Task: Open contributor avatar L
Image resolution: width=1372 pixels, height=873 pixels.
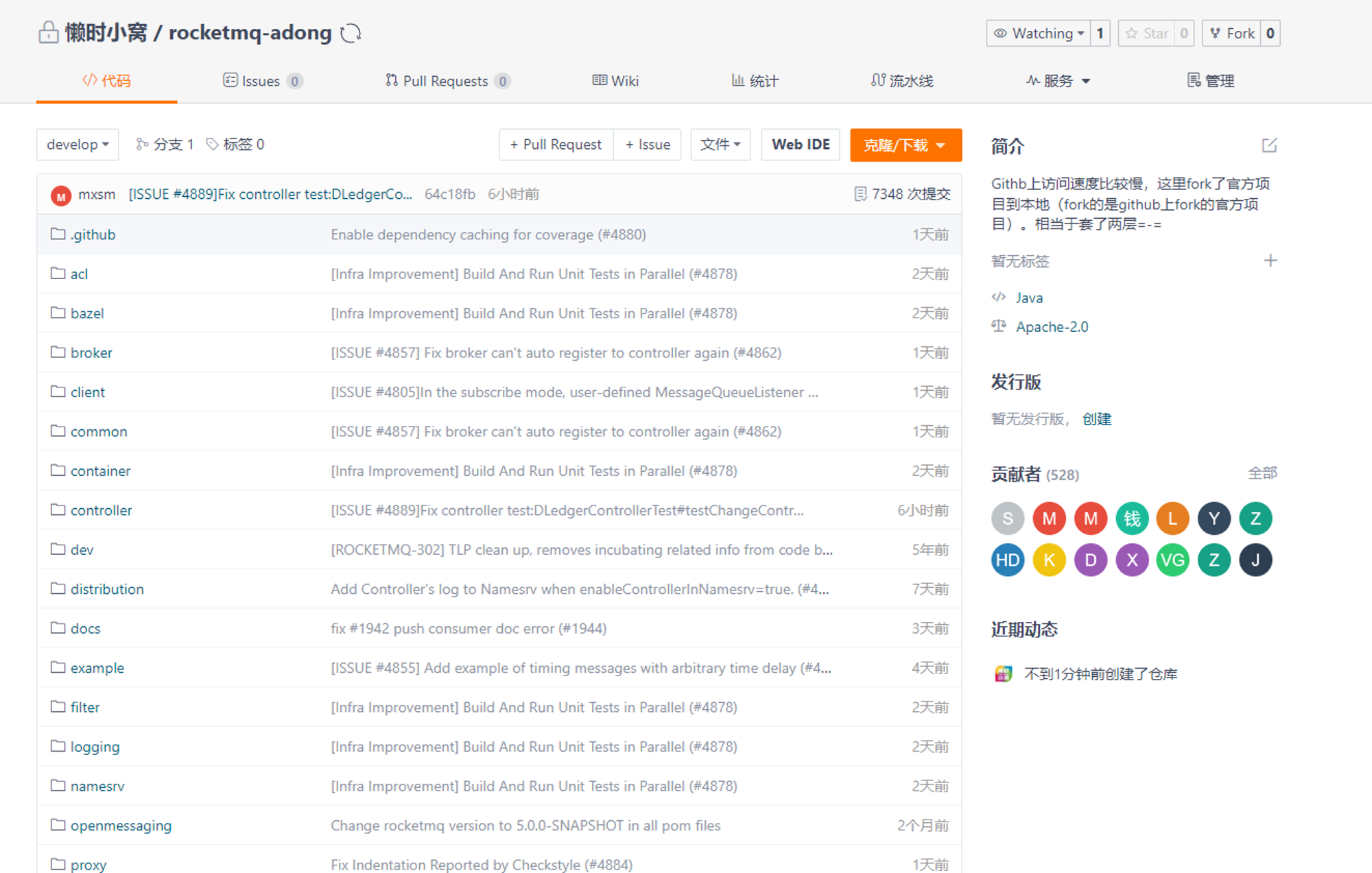Action: click(1173, 518)
